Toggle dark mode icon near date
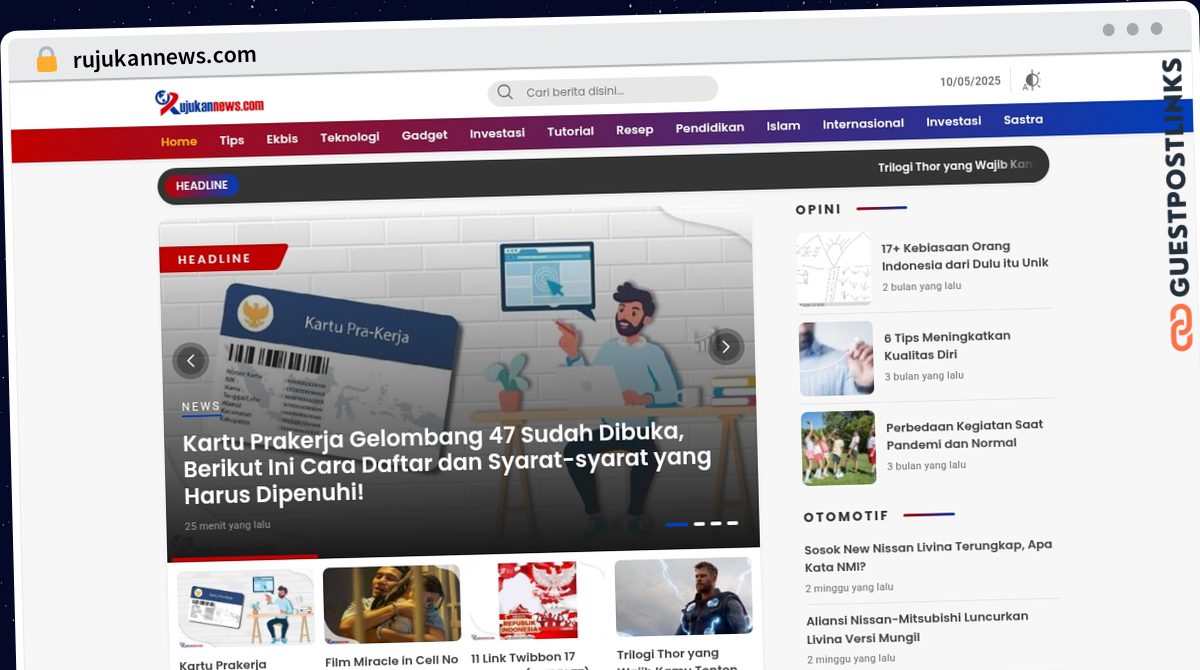This screenshot has width=1200, height=670. point(1032,81)
